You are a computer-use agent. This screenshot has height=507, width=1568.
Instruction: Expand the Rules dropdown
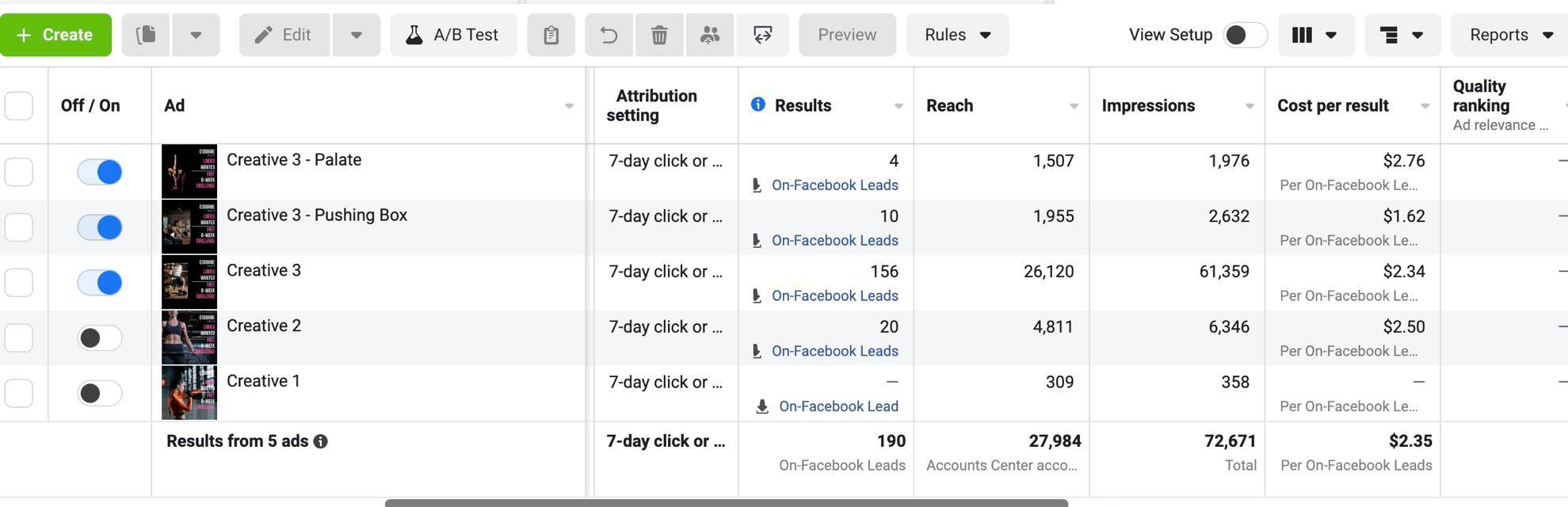tap(957, 35)
